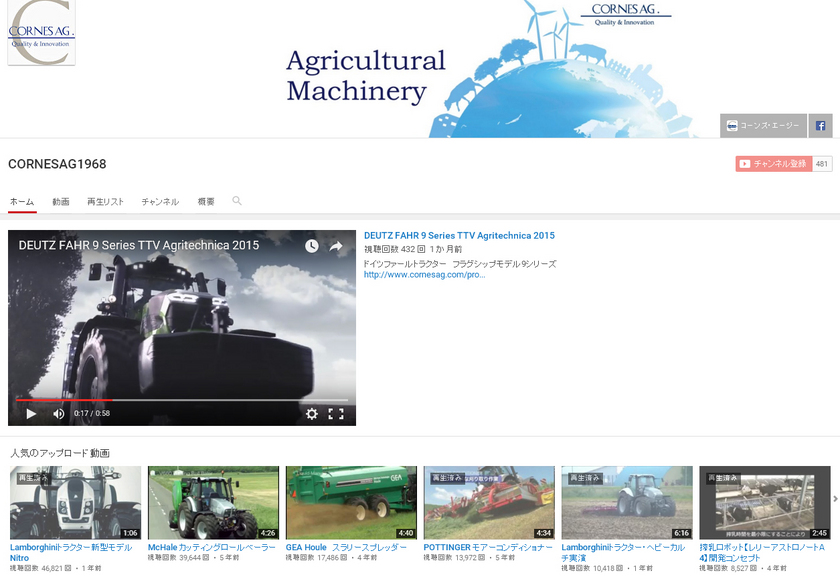Click the Watch Later clock icon

pos(312,246)
